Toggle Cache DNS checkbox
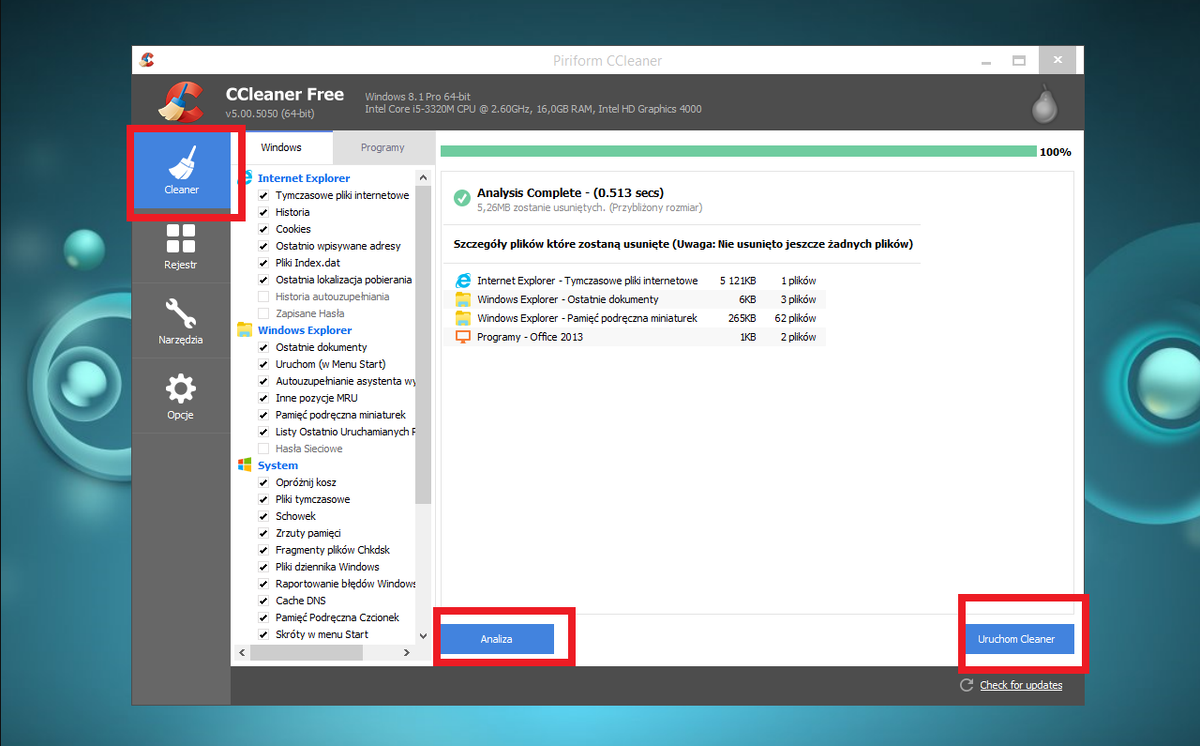 tap(264, 601)
